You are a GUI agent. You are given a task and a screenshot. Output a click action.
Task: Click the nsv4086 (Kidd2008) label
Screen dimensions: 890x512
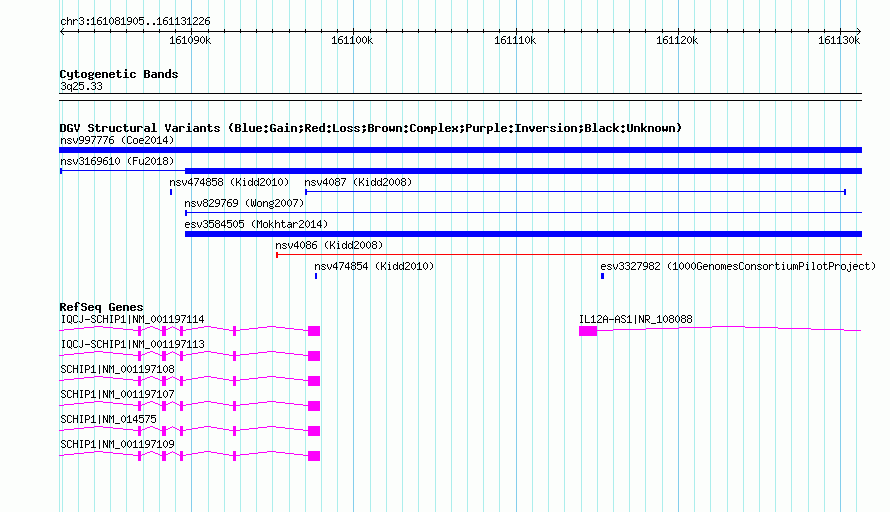click(x=329, y=245)
